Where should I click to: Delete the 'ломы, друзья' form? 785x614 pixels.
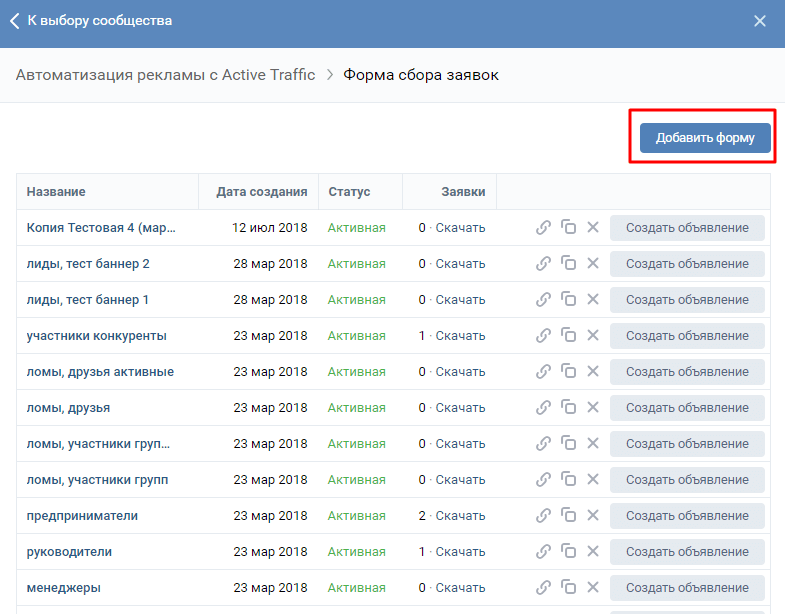pyautogui.click(x=593, y=408)
